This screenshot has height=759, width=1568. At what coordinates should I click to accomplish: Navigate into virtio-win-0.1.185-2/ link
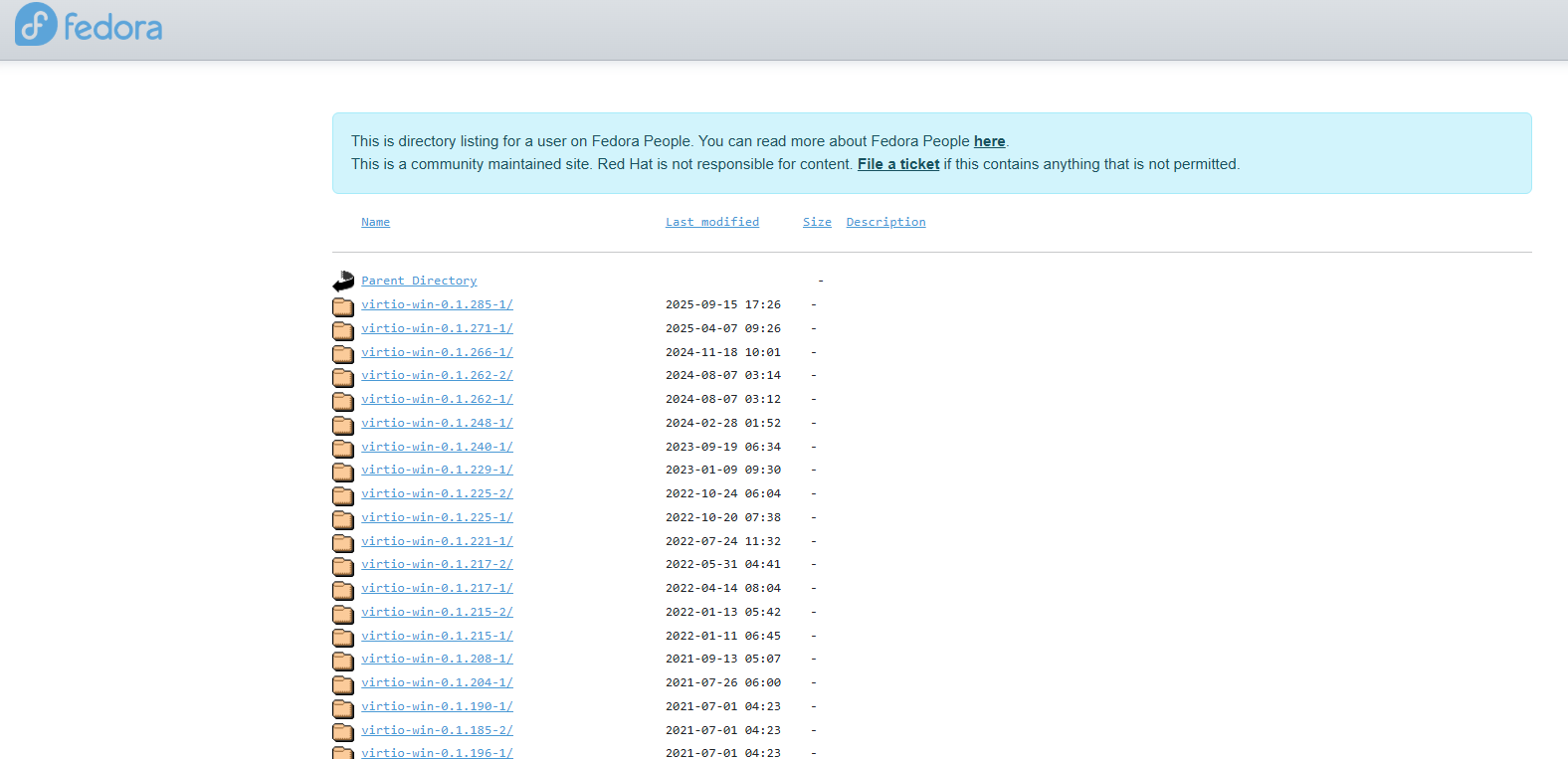[437, 730]
